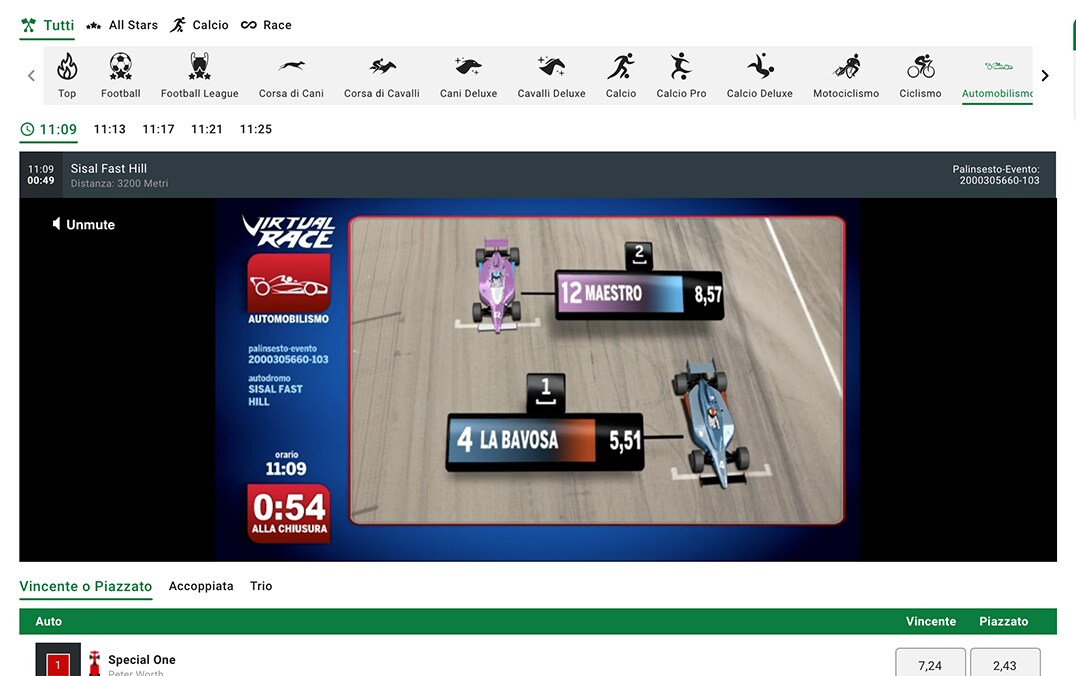Open the Calcio Deluxe category icon

(x=760, y=67)
